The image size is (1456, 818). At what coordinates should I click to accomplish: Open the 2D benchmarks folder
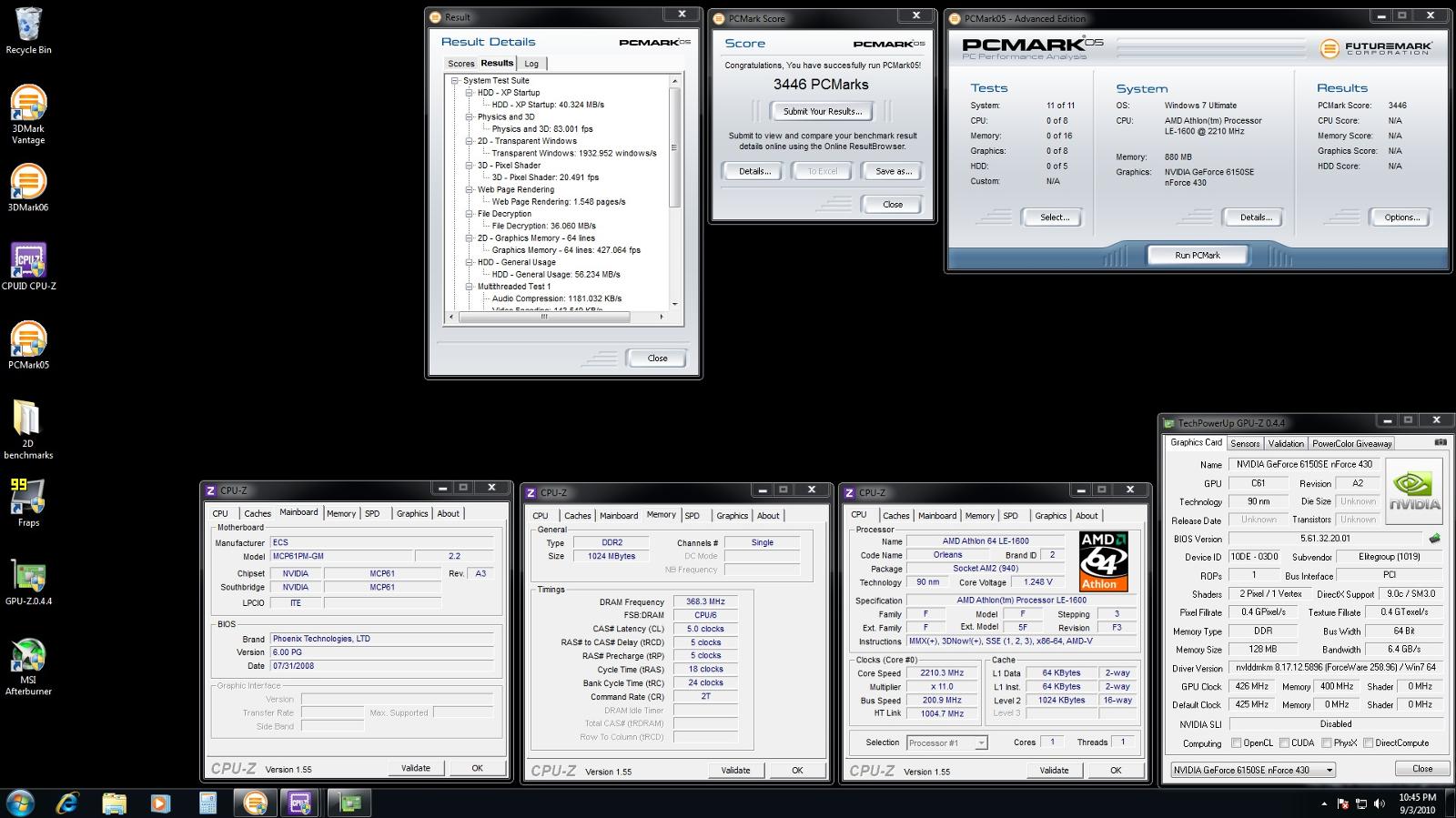(28, 429)
